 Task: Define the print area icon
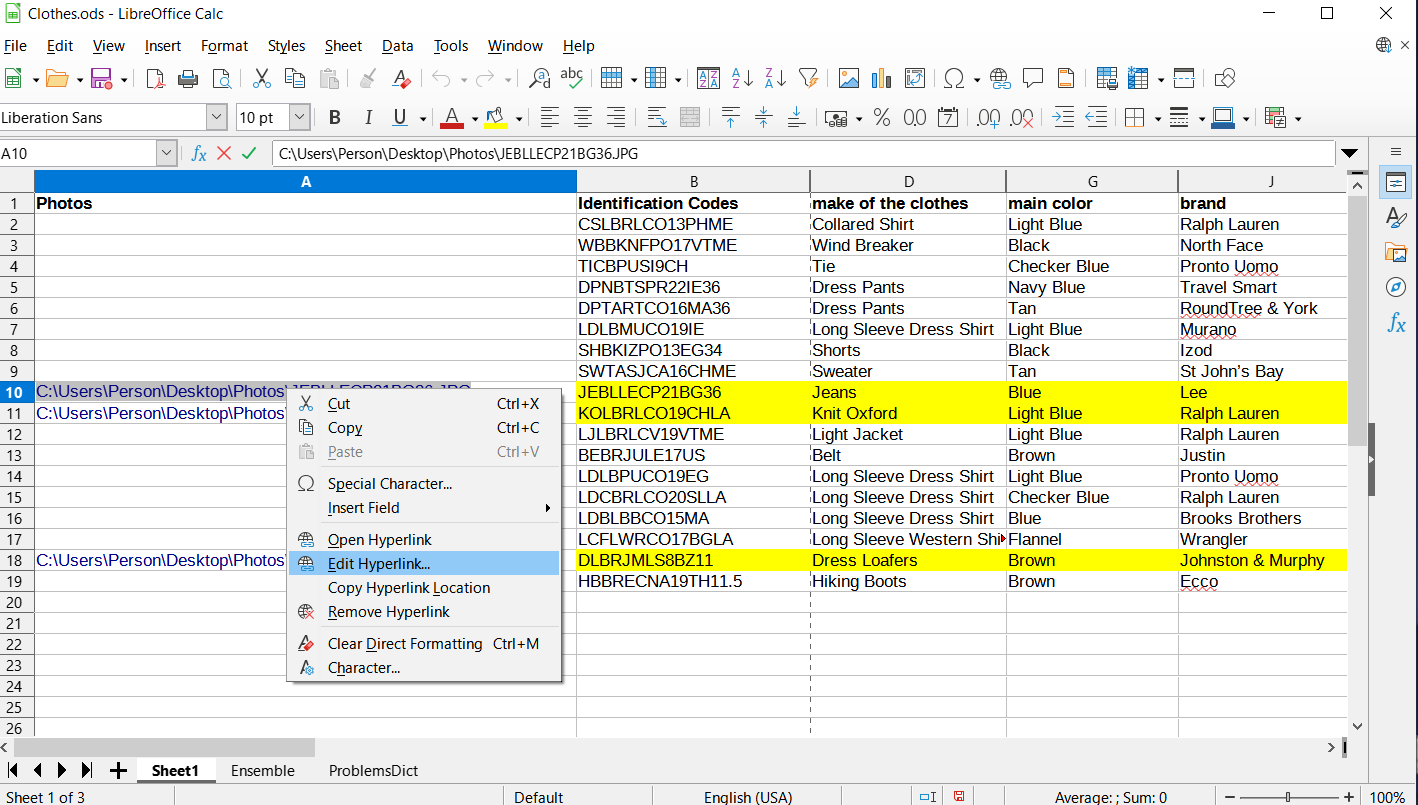(1107, 78)
